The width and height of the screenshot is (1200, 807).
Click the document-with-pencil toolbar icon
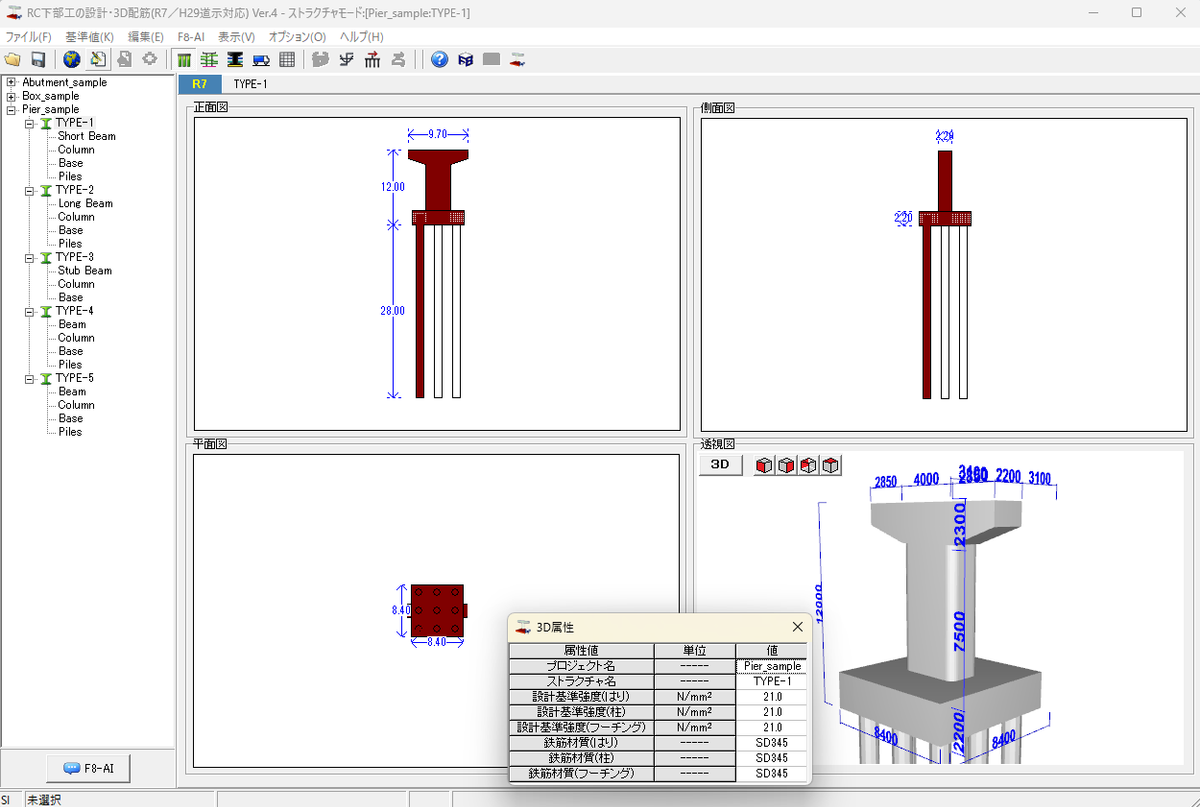(98, 60)
